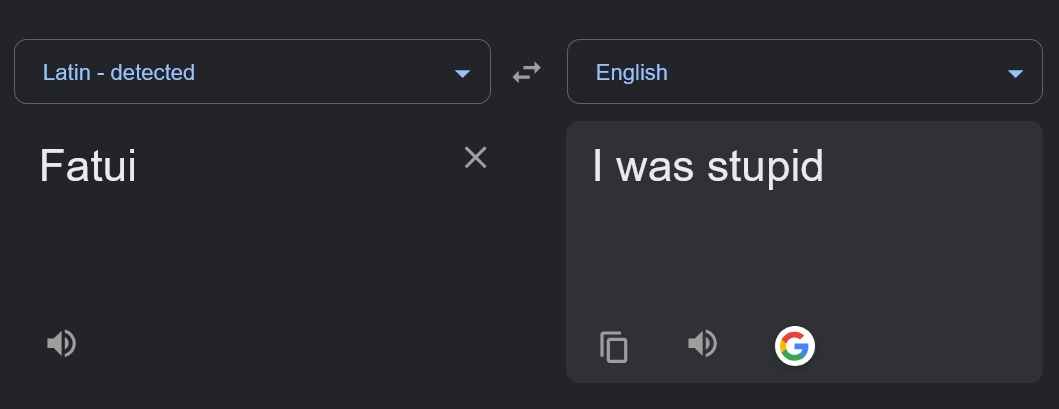Click the word stupid in the translation
The height and width of the screenshot is (409, 1059).
tap(765, 166)
